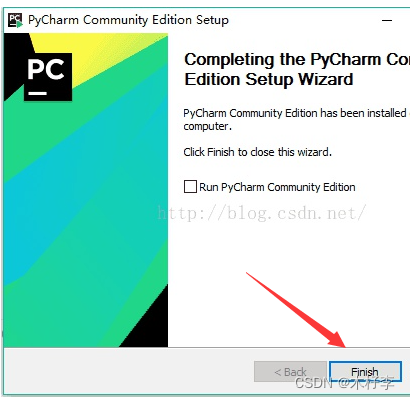Viewport: 410px width, 400px height.
Task: Click the disabled '< Back' button
Action: (290, 371)
